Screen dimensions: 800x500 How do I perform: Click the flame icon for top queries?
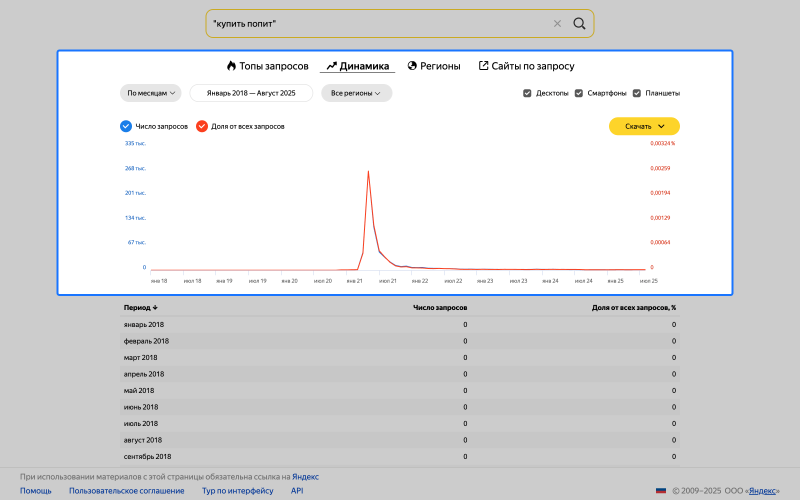(x=231, y=66)
